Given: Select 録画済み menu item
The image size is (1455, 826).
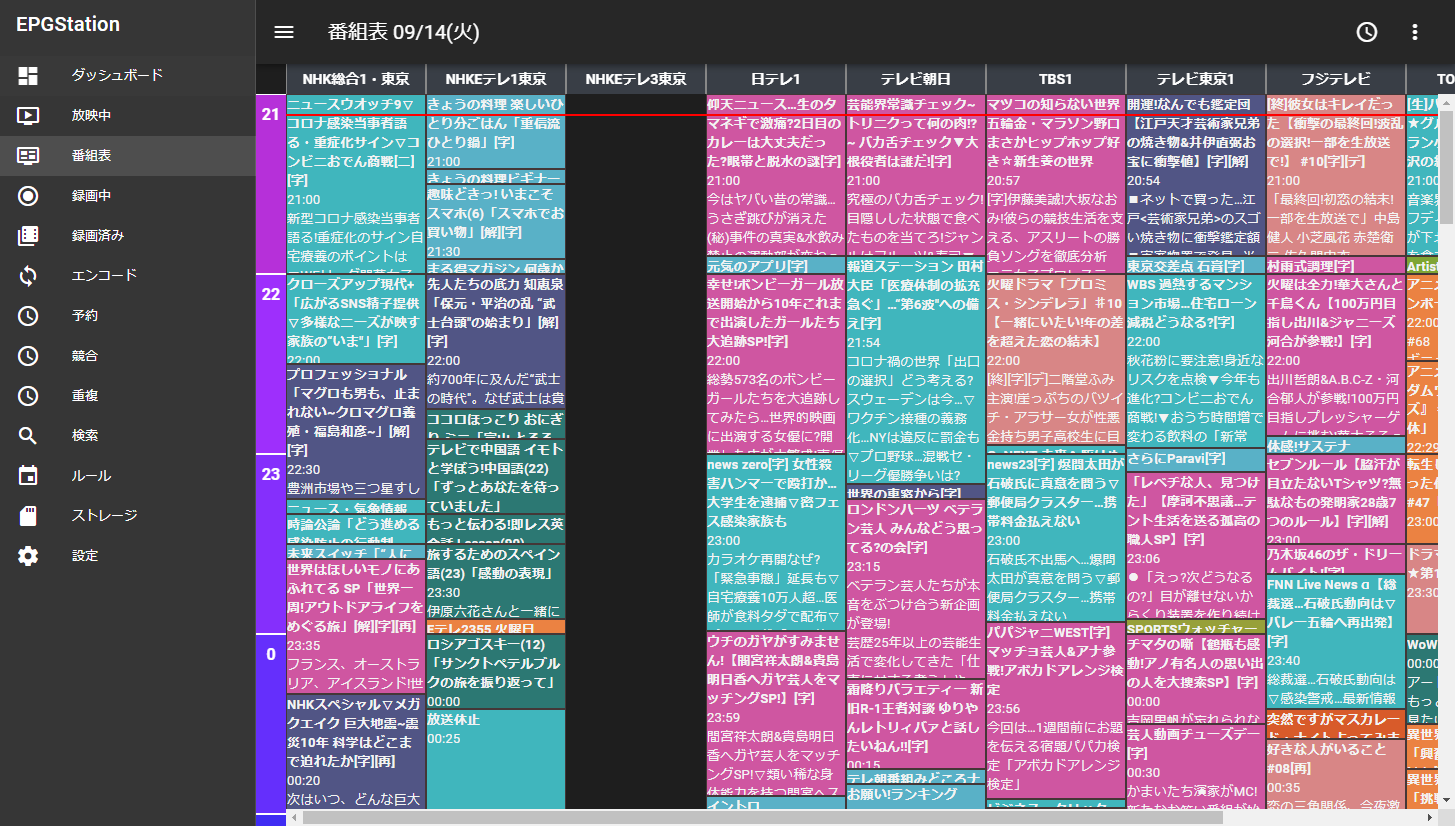Looking at the screenshot, I should pyautogui.click(x=128, y=235).
